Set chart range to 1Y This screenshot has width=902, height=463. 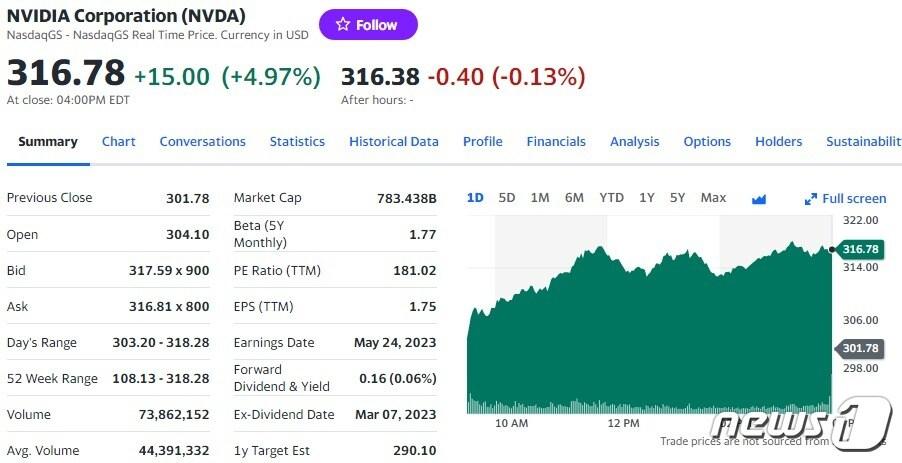tap(647, 198)
